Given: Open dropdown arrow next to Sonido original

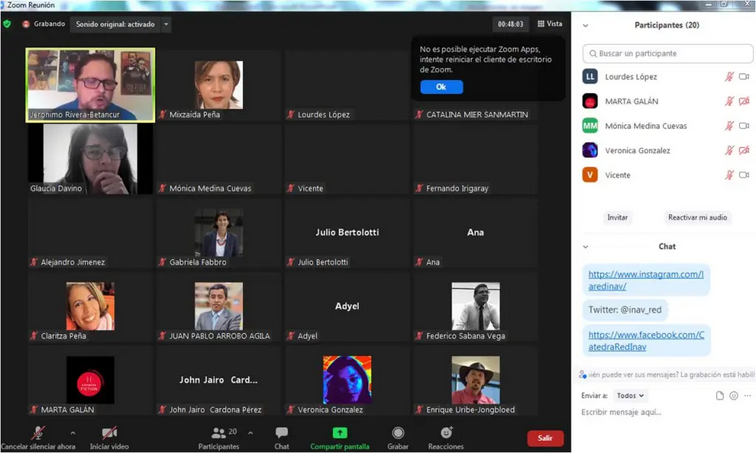Looking at the screenshot, I should [x=166, y=24].
